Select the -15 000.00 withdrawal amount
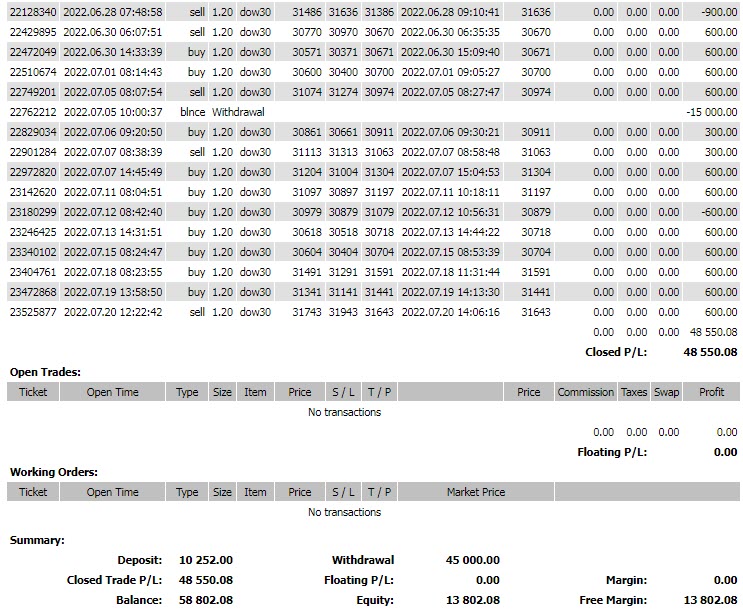This screenshot has height=611, width=743. coord(711,112)
